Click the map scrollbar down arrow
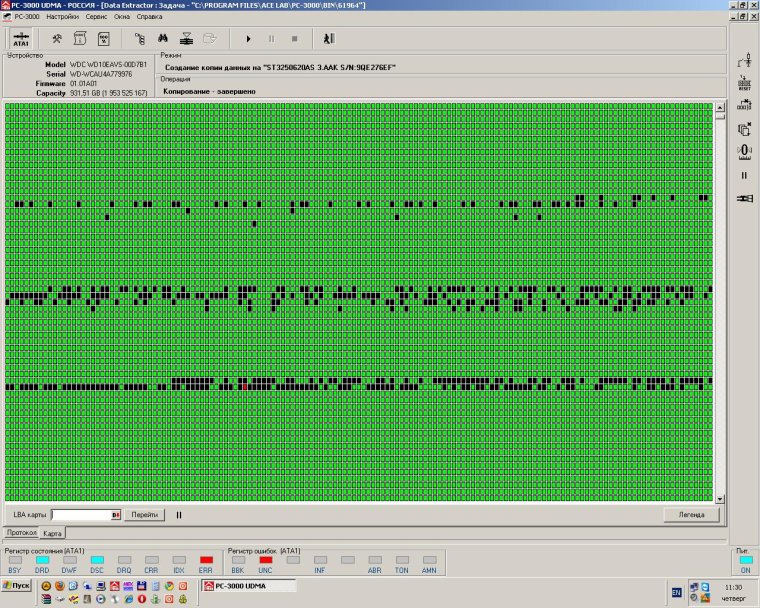Image resolution: width=760 pixels, height=608 pixels. click(x=720, y=498)
